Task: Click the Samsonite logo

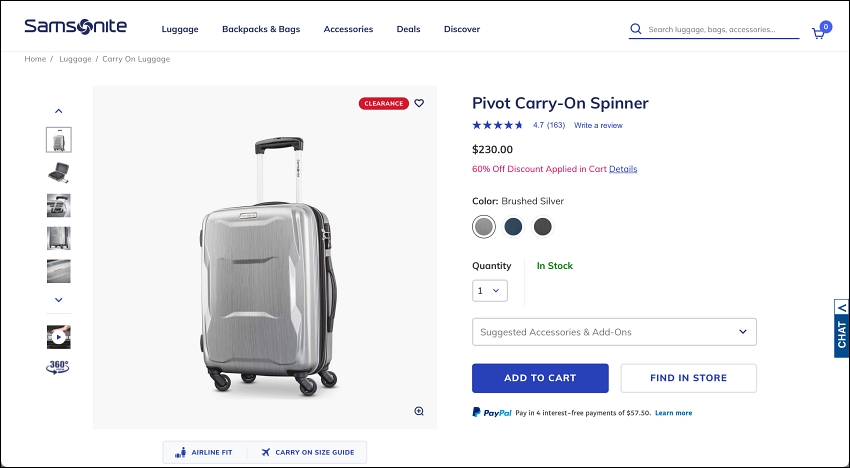Action: [x=75, y=26]
